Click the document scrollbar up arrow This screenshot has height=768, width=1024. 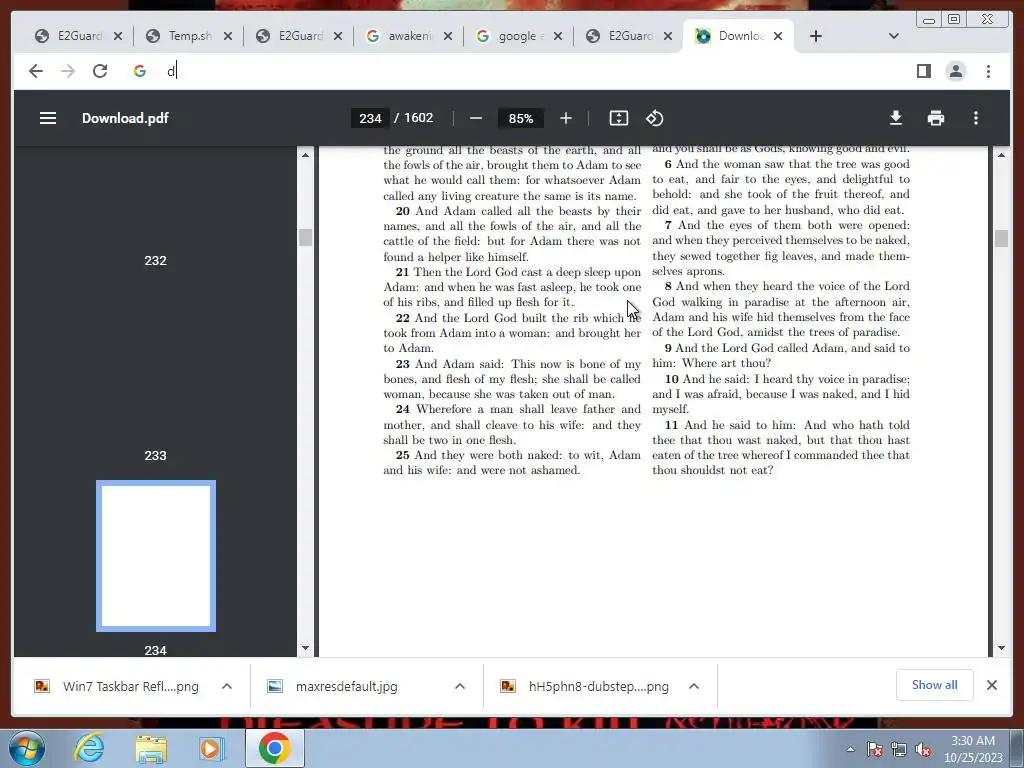1001,155
